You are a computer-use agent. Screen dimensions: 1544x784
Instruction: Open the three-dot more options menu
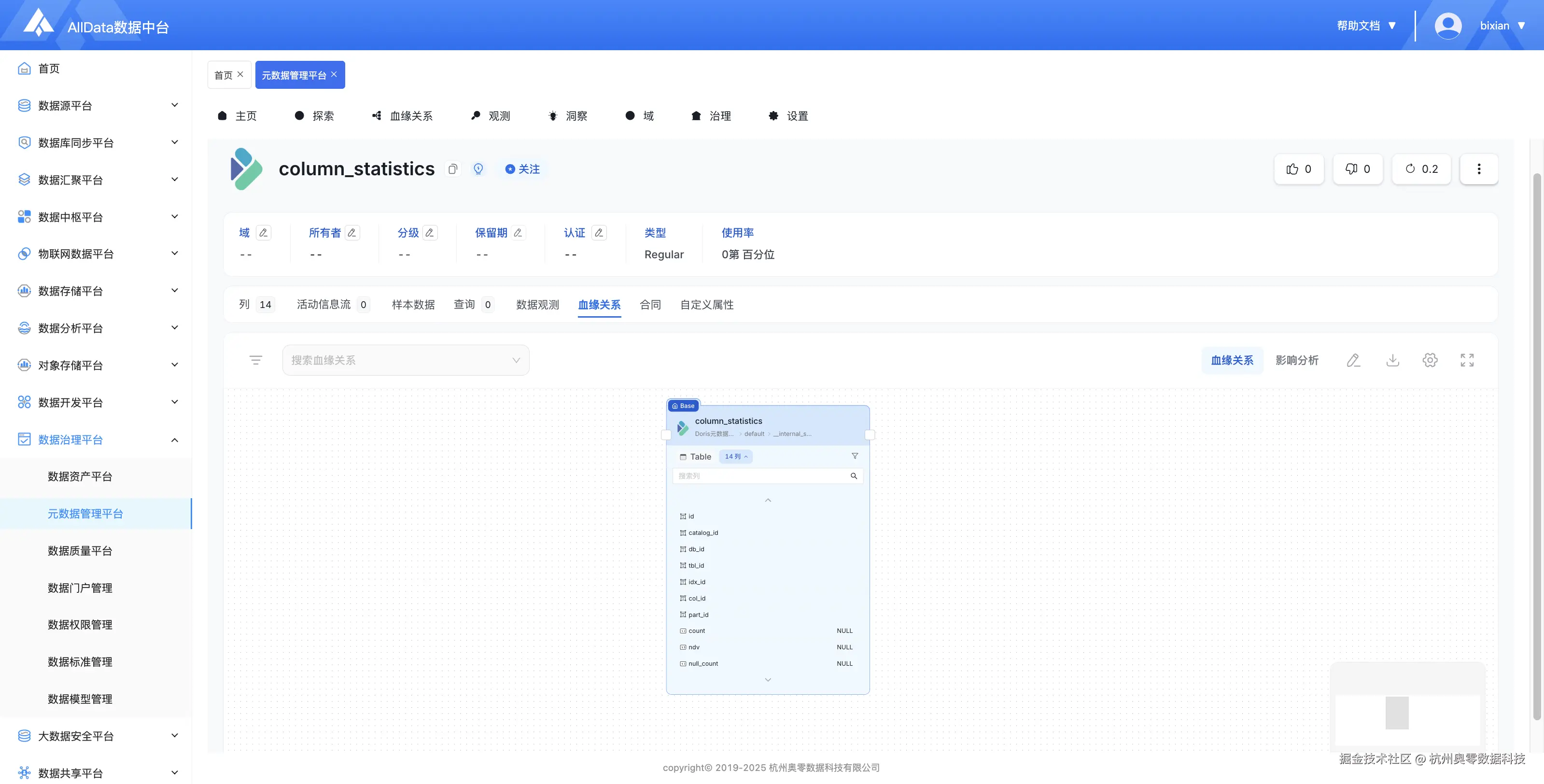[x=1479, y=169]
